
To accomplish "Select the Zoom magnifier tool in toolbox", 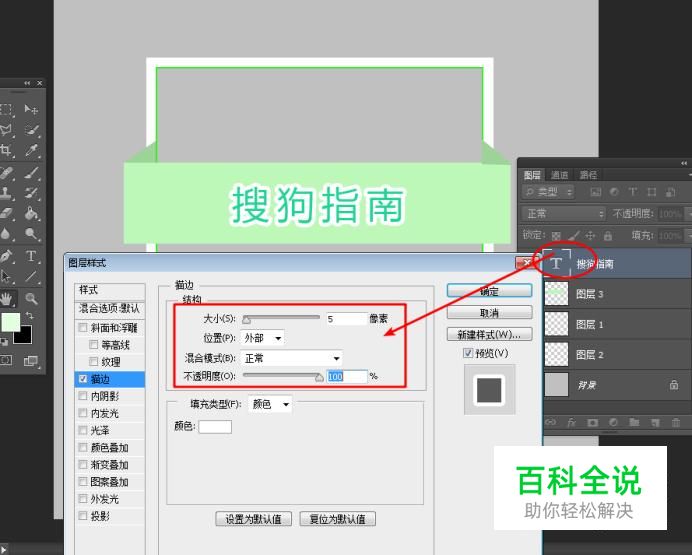I will tap(31, 299).
